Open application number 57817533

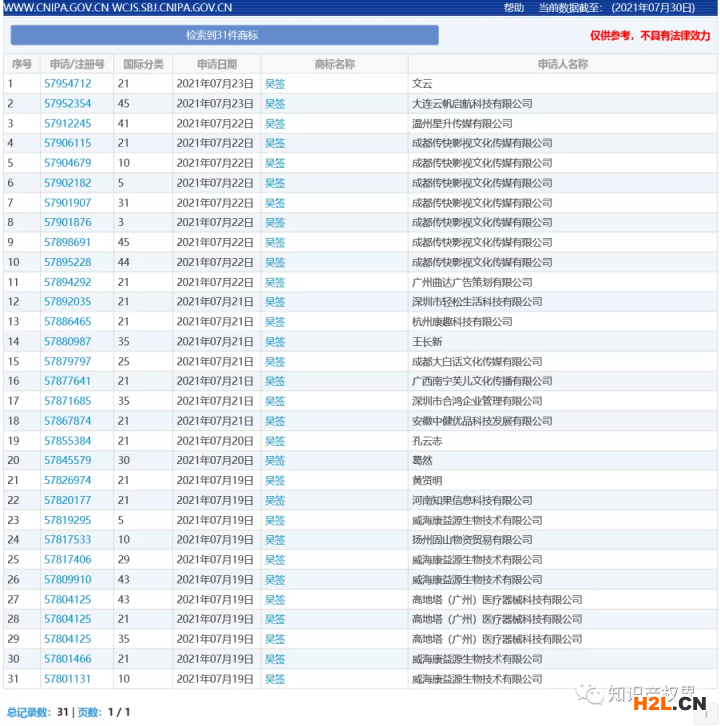(67, 540)
